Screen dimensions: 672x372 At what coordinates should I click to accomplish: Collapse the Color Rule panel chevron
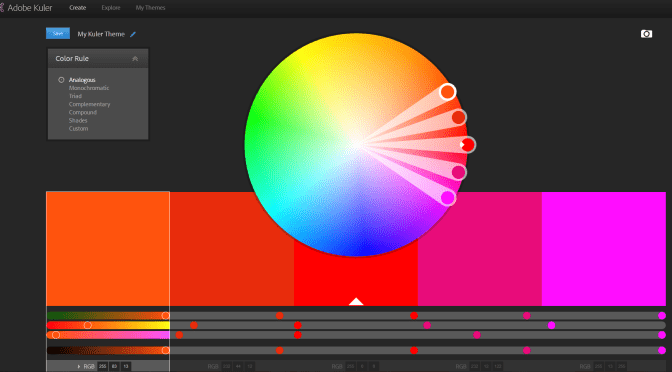pyautogui.click(x=135, y=59)
